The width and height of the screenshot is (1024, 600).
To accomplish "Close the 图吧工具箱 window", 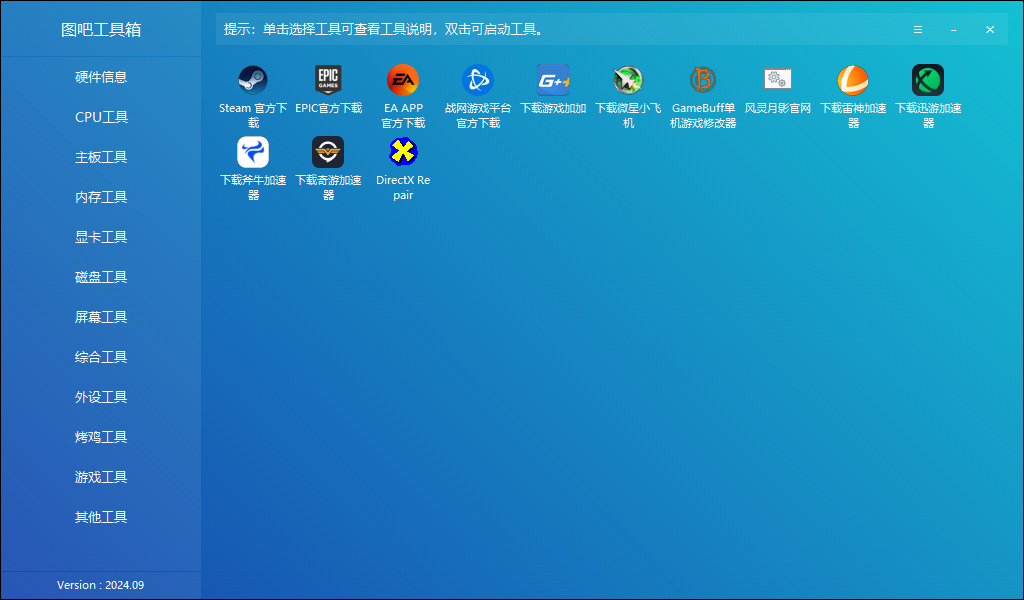I will point(990,29).
